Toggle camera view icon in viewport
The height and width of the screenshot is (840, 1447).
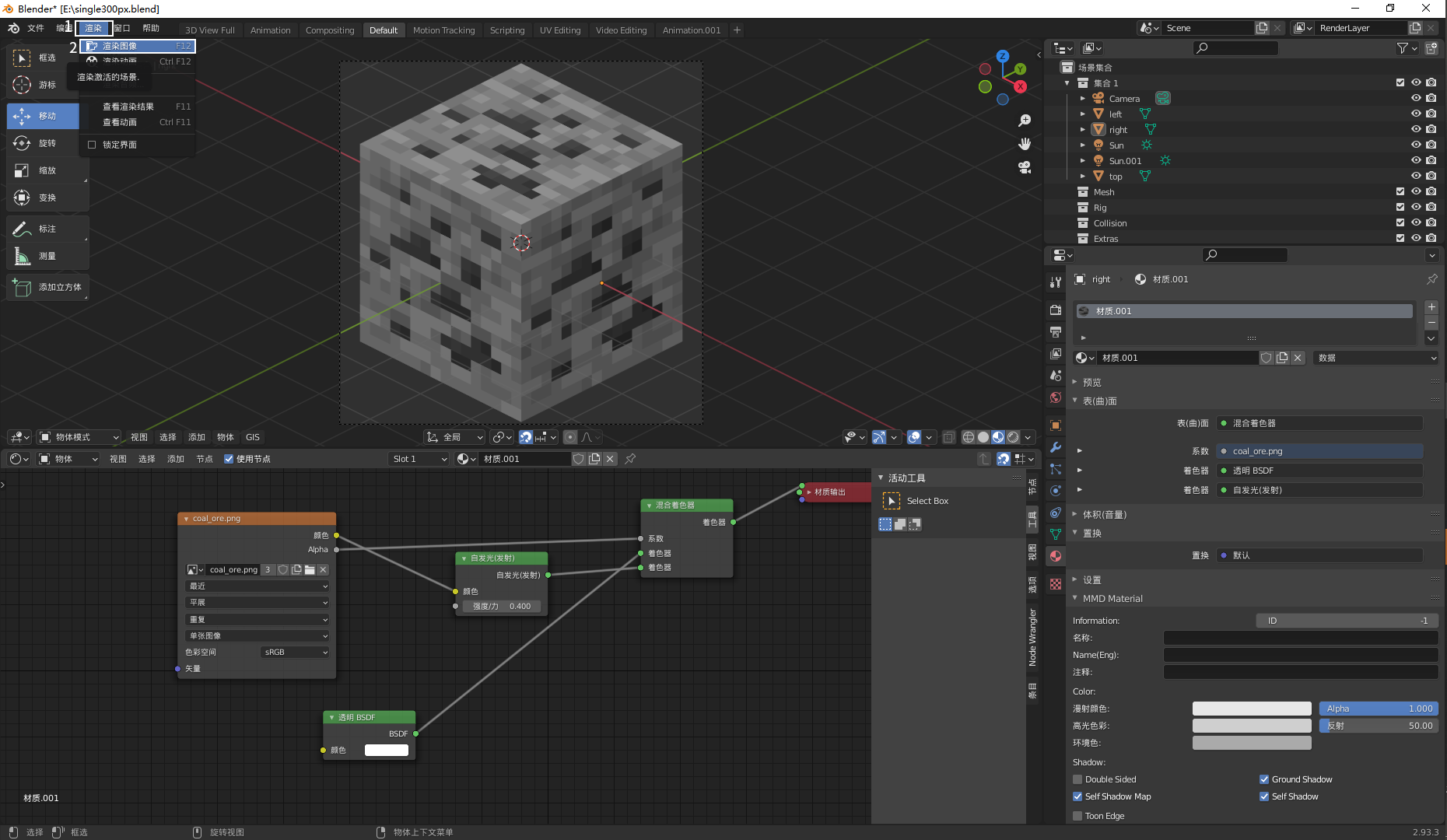[x=1025, y=167]
